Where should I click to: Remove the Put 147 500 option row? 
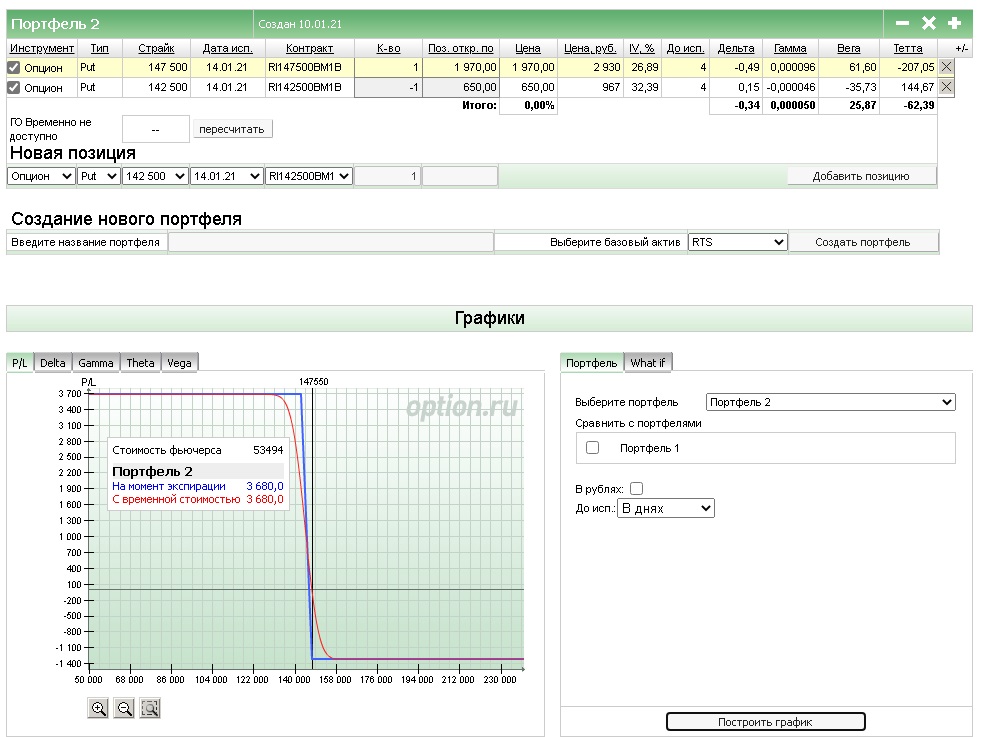[946, 67]
